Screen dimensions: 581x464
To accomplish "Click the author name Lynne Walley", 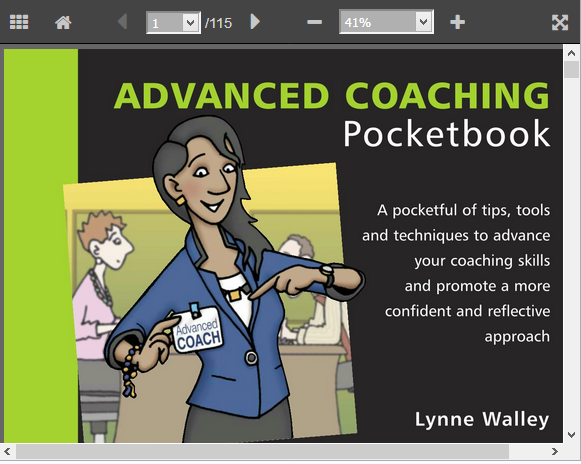I will point(482,420).
